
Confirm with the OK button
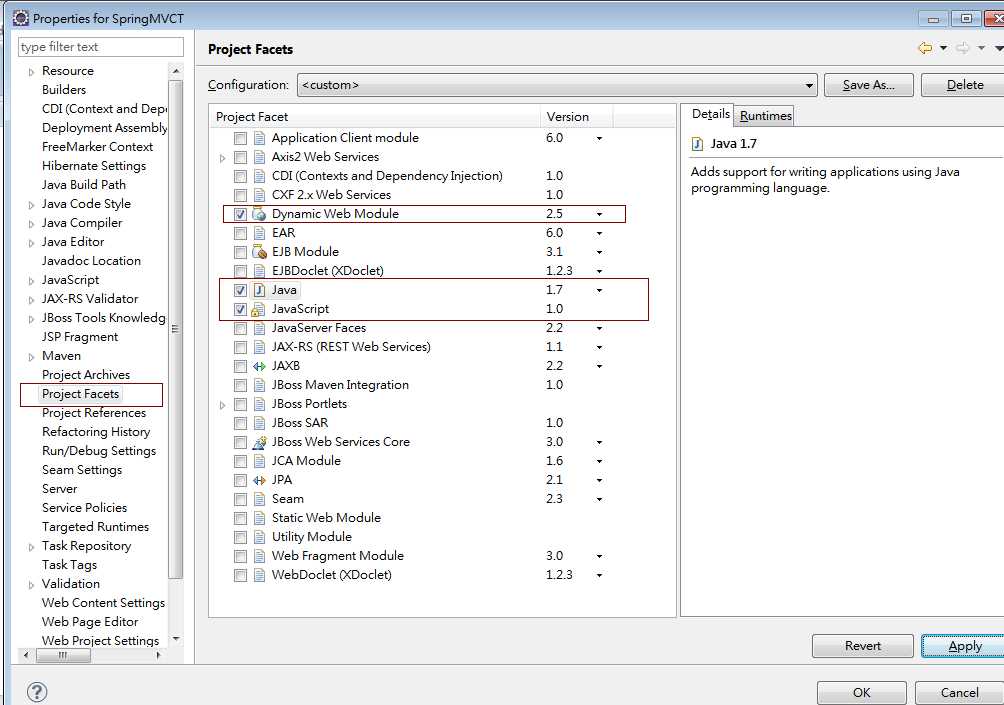(862, 692)
